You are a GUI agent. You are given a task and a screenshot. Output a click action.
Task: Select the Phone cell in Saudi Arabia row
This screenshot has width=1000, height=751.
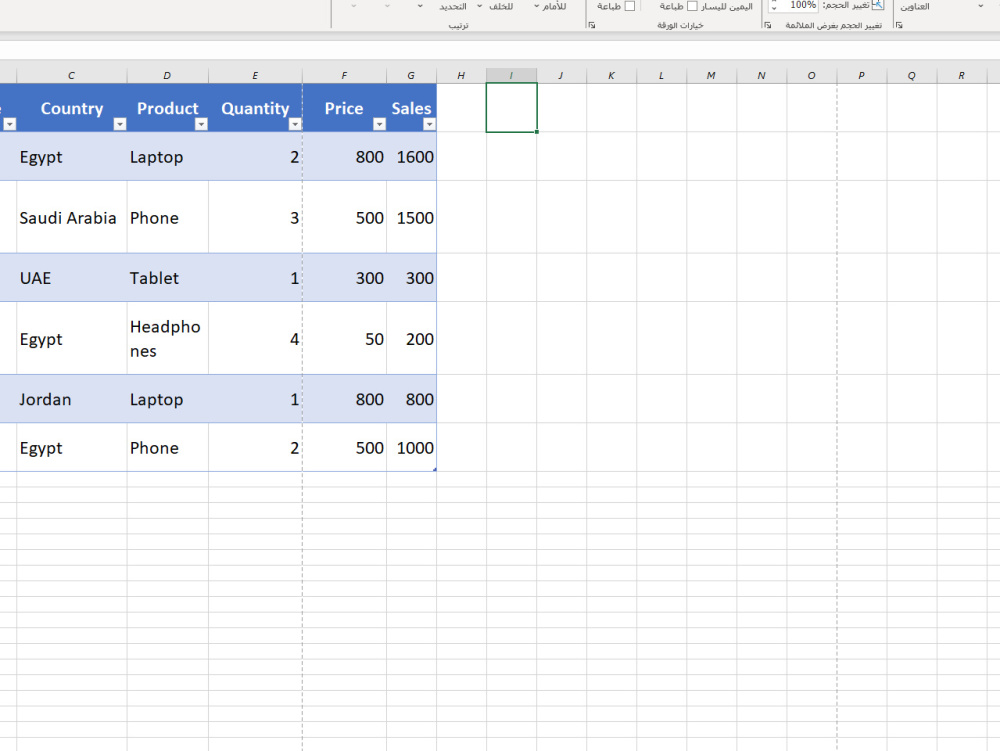(x=167, y=217)
